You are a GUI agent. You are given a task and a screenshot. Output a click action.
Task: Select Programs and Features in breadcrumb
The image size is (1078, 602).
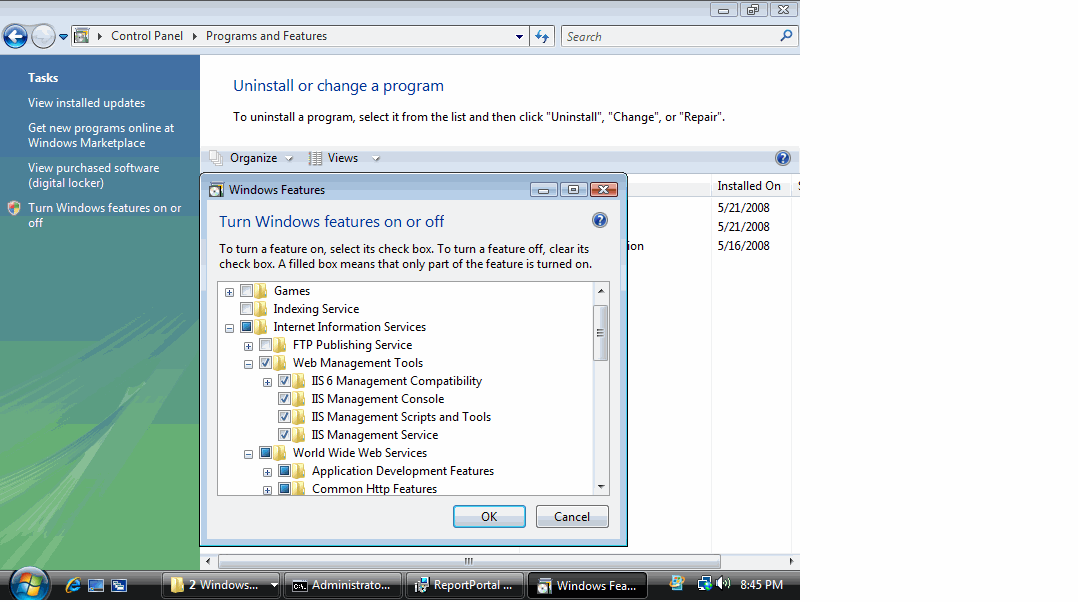click(267, 36)
